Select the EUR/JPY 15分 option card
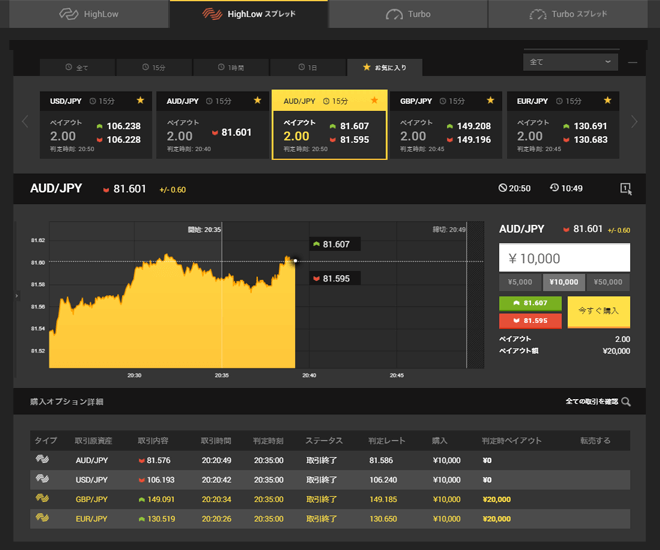 point(563,125)
